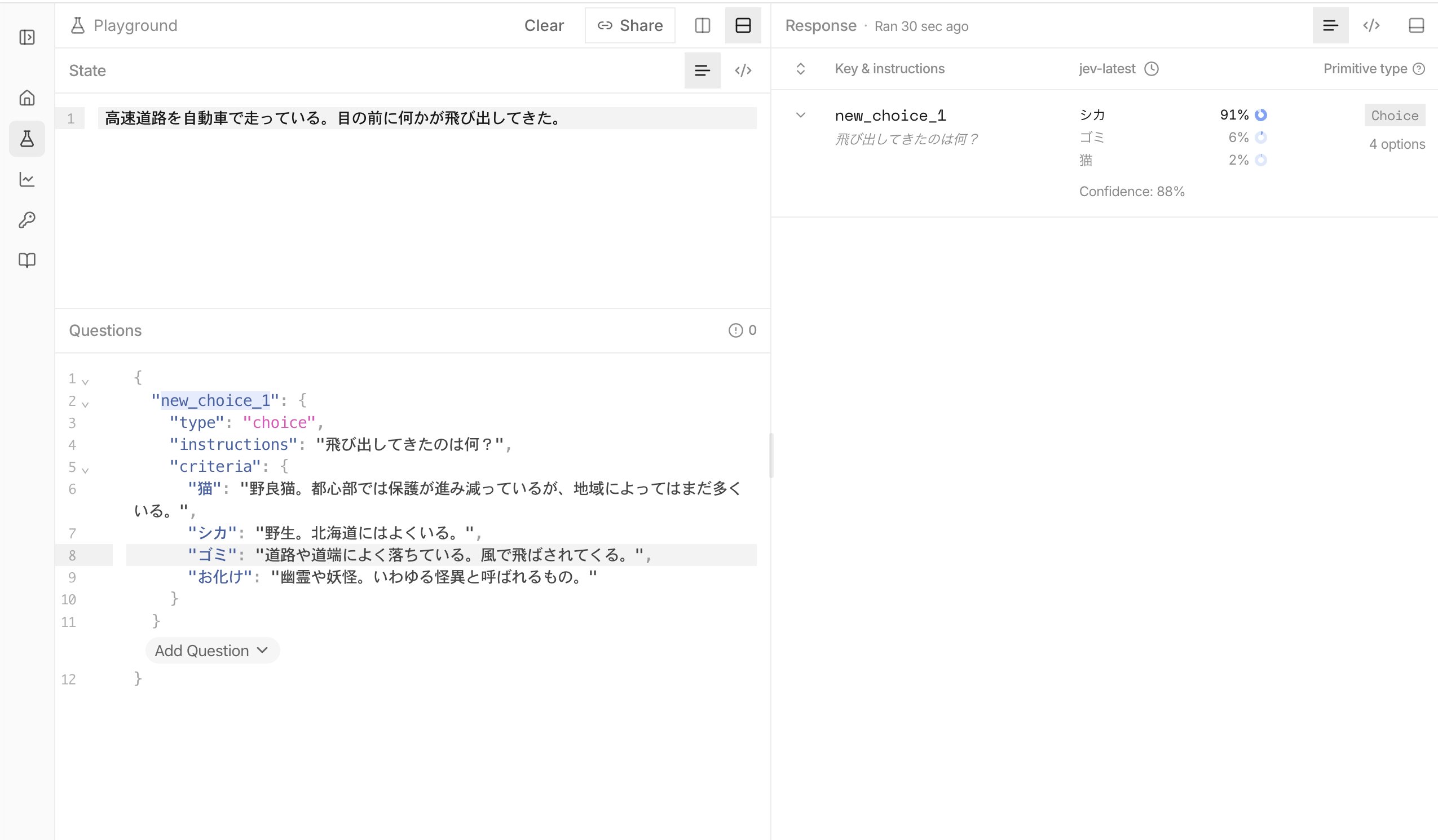This screenshot has width=1438, height=840.
Task: Click the "お化け" criteria key
Action: pyautogui.click(x=220, y=577)
